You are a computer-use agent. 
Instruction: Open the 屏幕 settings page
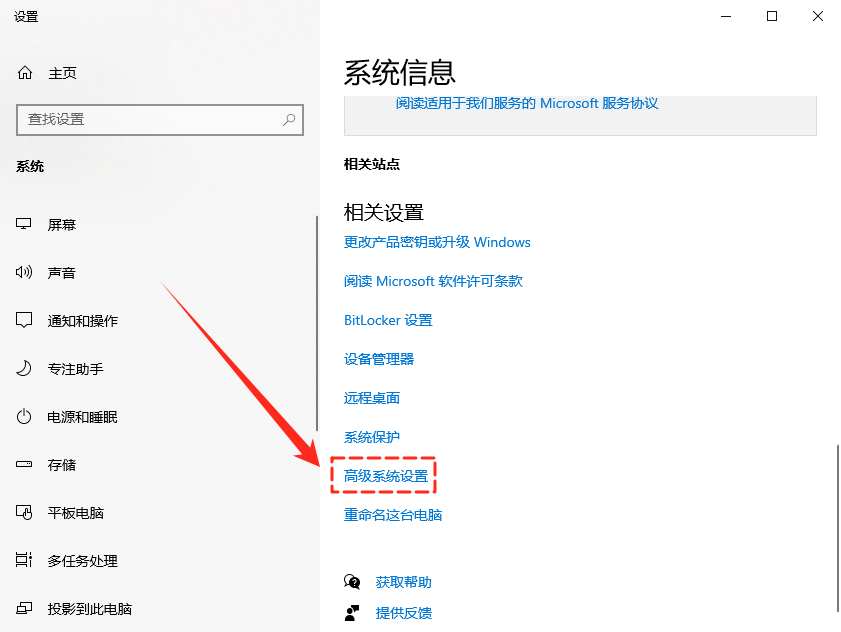[x=62, y=225]
